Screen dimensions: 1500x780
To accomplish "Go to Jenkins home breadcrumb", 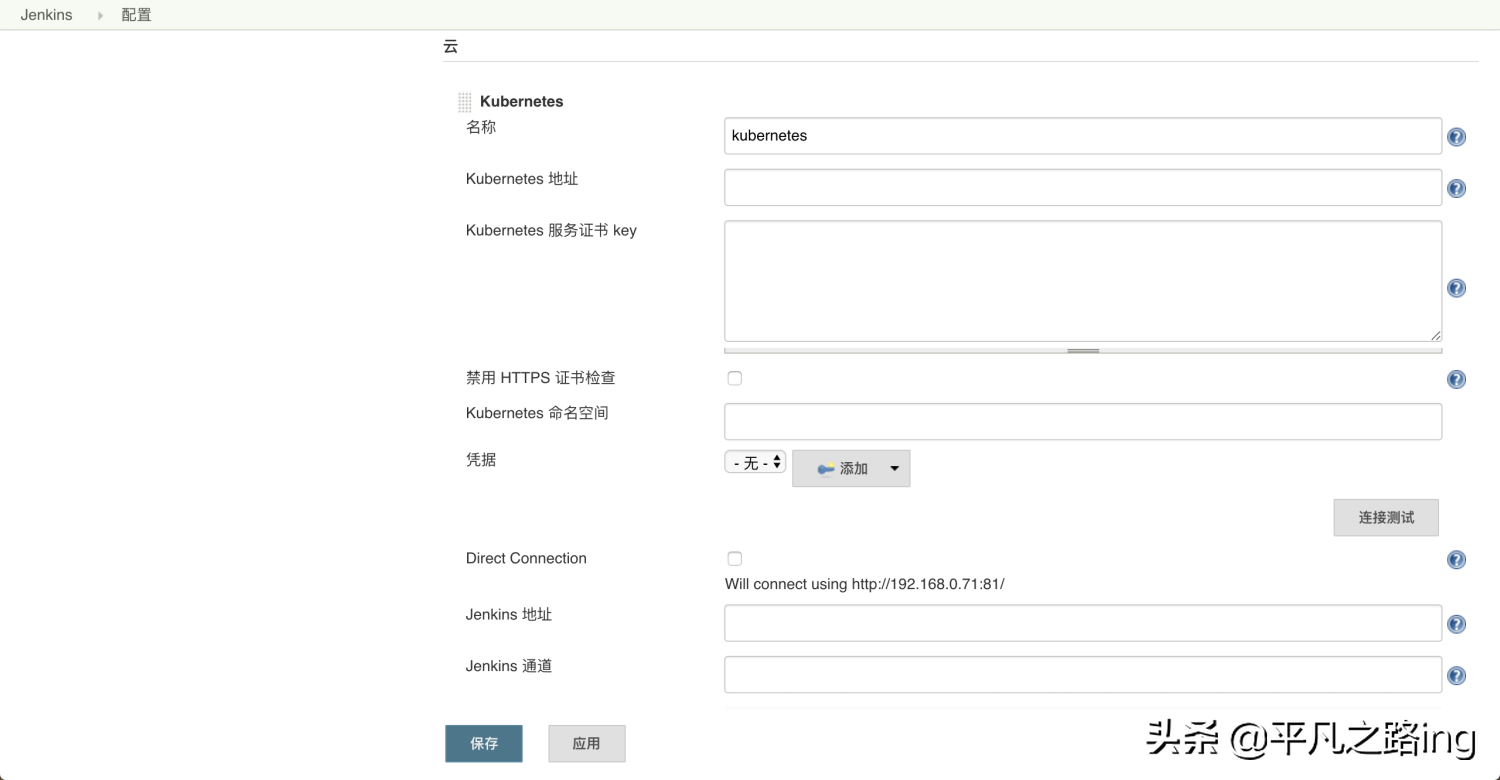I will (46, 15).
